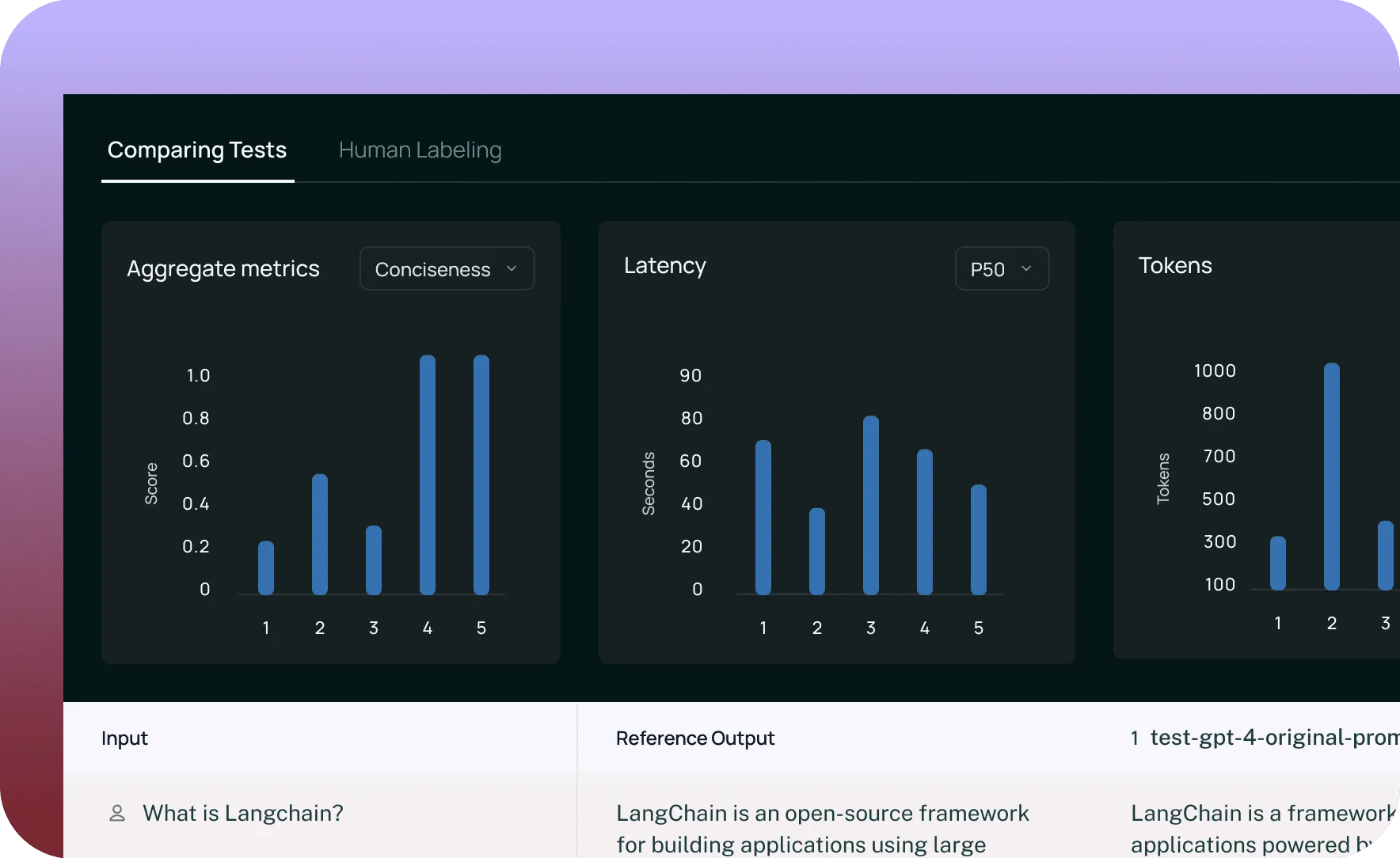Click the 'Tokens' panel title

point(1175,266)
